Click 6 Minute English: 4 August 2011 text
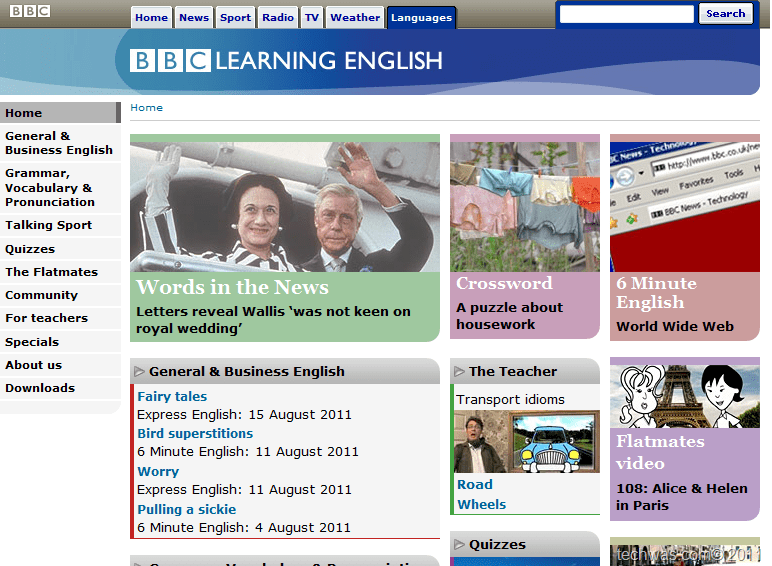772x566 pixels. click(x=244, y=528)
